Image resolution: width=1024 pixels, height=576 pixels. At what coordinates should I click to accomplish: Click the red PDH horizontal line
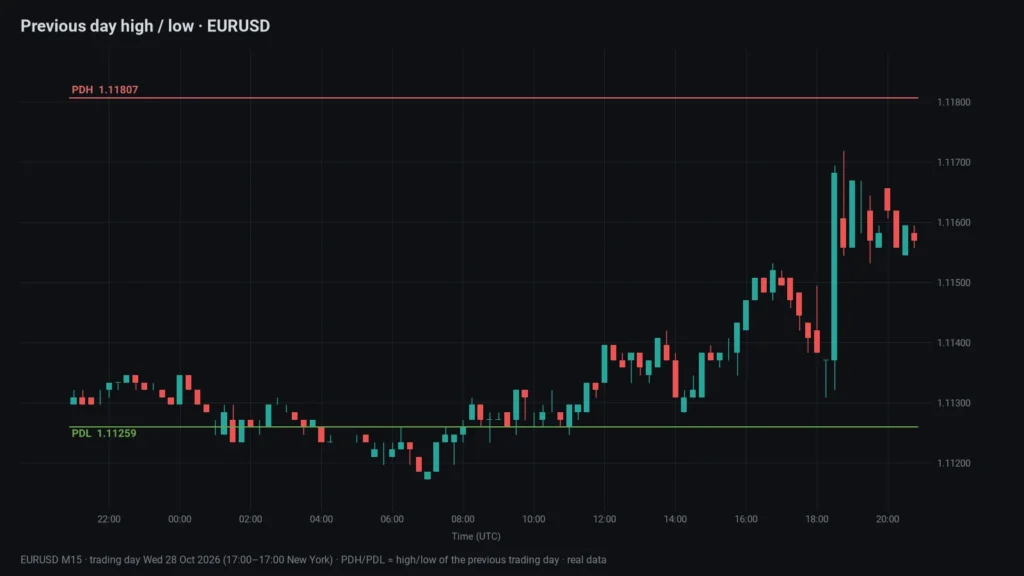[494, 98]
